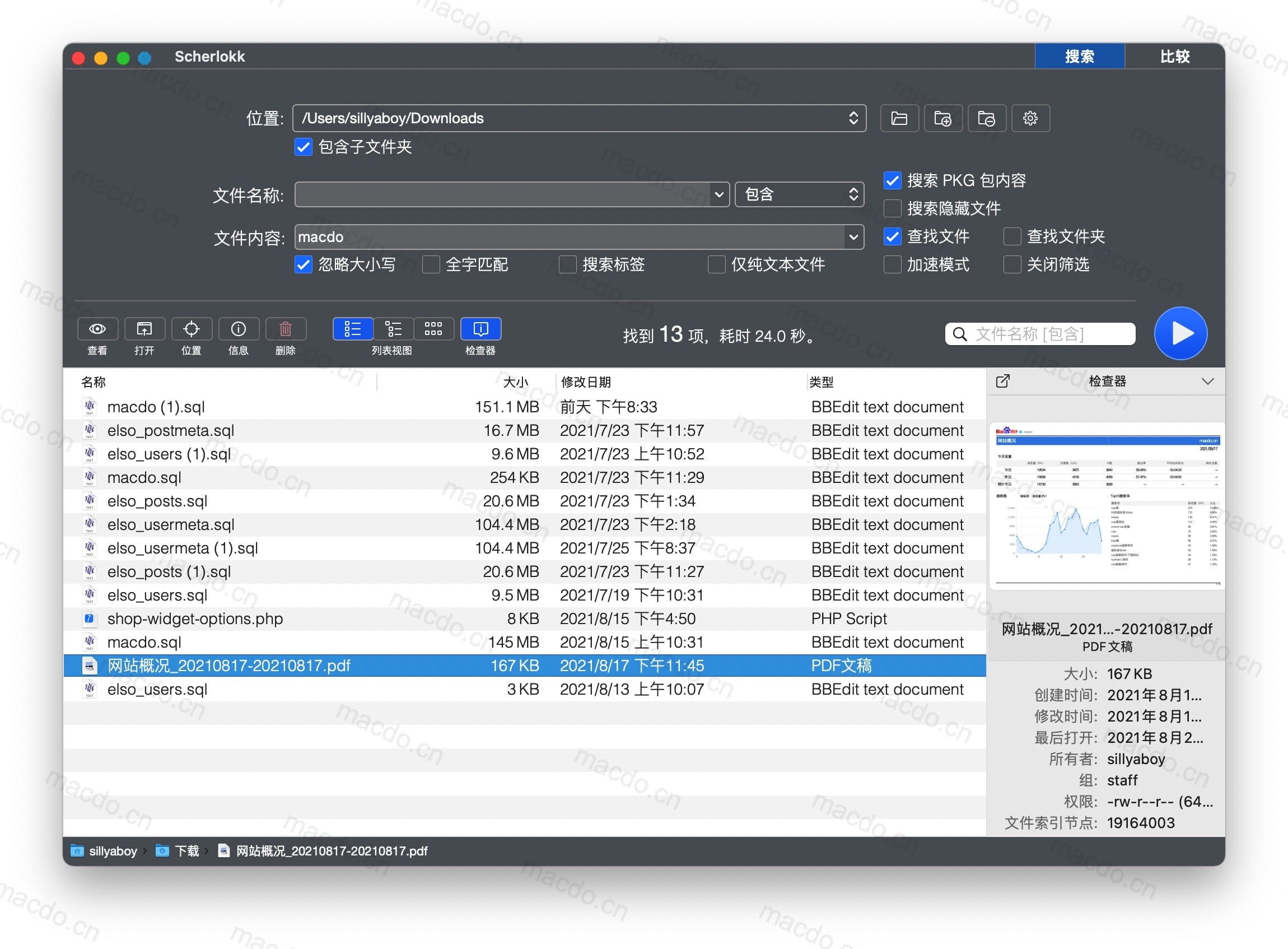The width and height of the screenshot is (1288, 949).
Task: Select the 145 MB macdo.sql row
Action: point(524,642)
